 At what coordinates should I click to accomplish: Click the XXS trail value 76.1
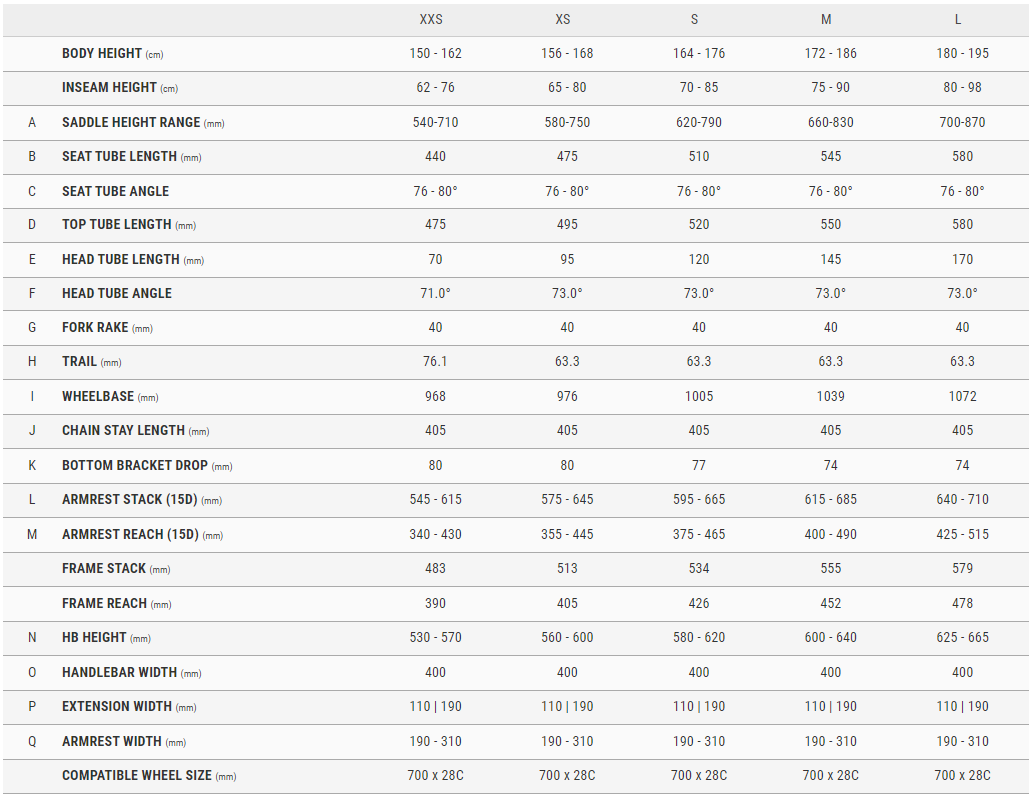(x=435, y=362)
